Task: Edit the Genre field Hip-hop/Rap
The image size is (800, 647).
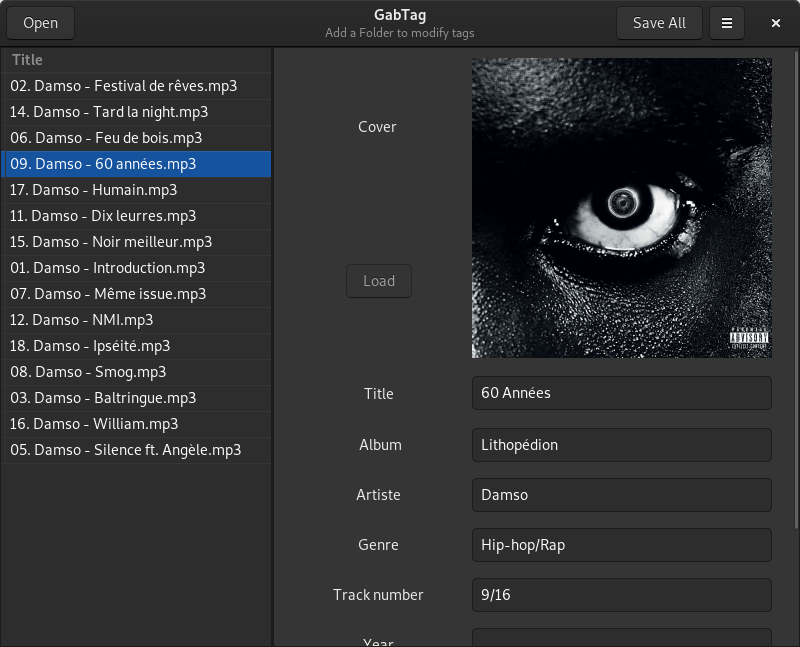Action: pos(621,545)
